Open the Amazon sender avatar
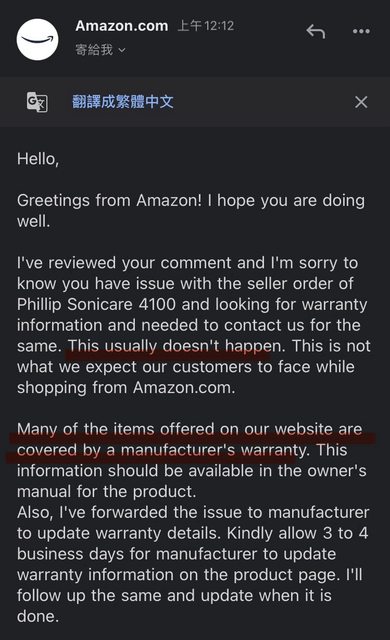 (38, 40)
